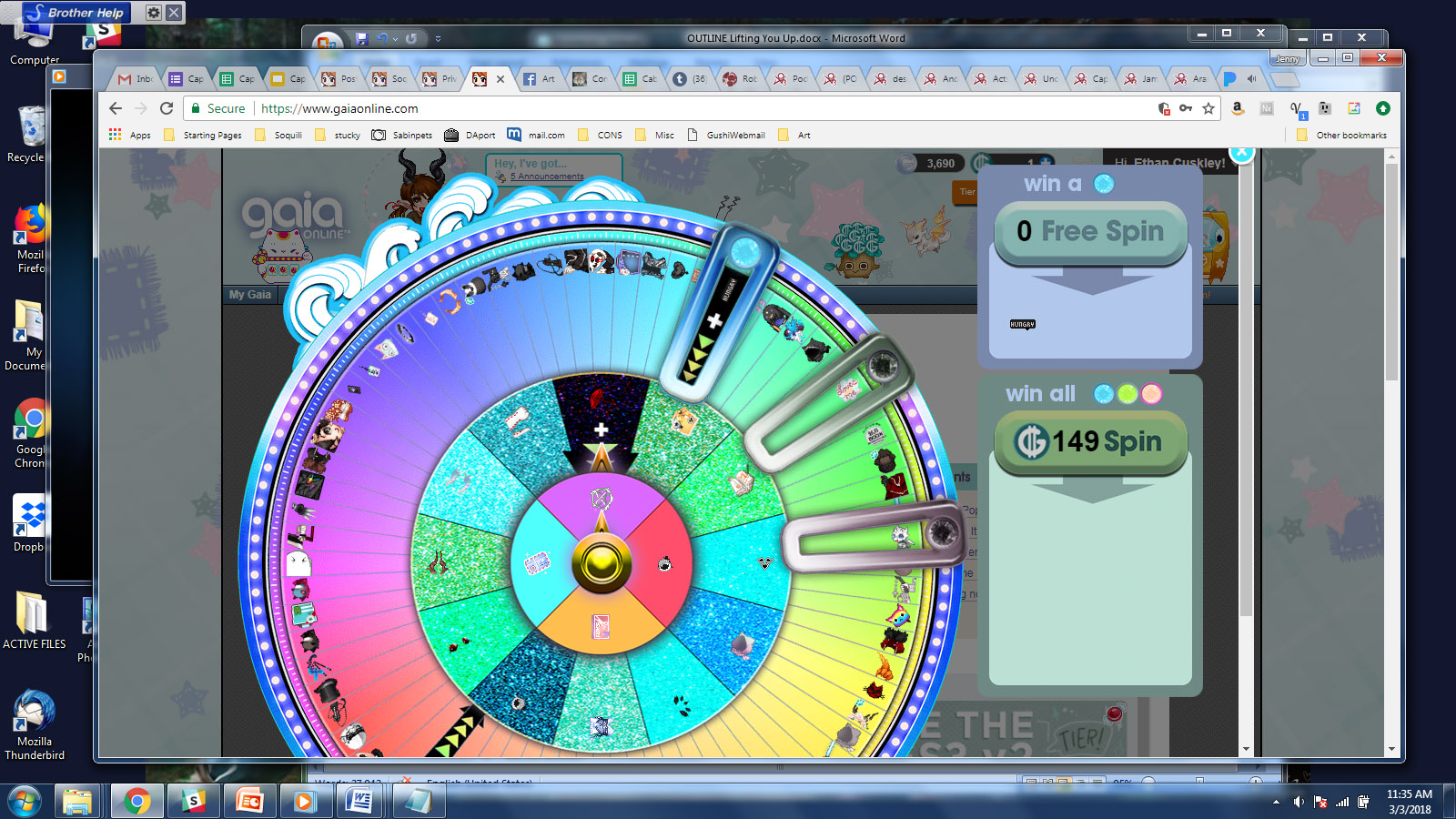The image size is (1456, 819).
Task: Go back to the previous page
Action: point(116,108)
